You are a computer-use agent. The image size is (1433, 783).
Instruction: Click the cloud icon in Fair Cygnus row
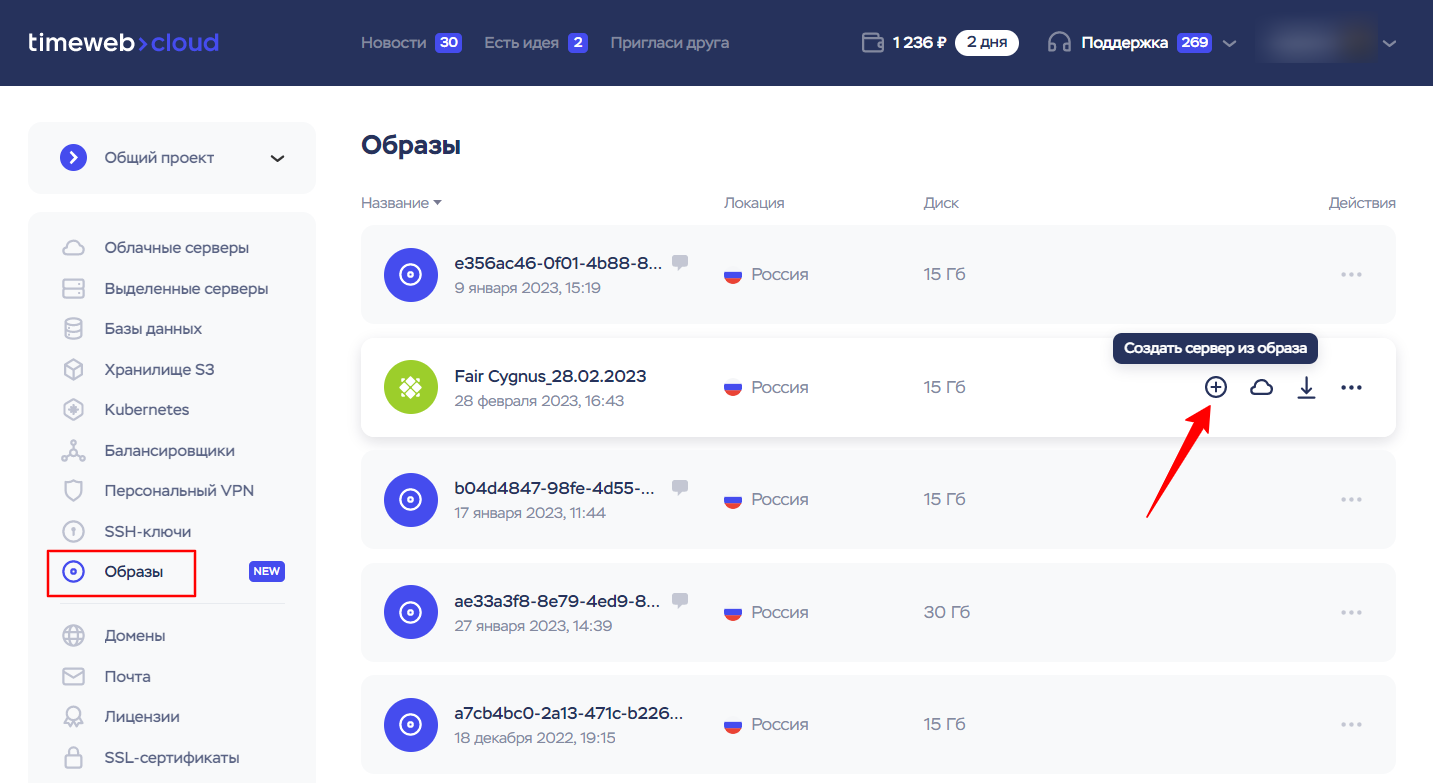pyautogui.click(x=1261, y=388)
